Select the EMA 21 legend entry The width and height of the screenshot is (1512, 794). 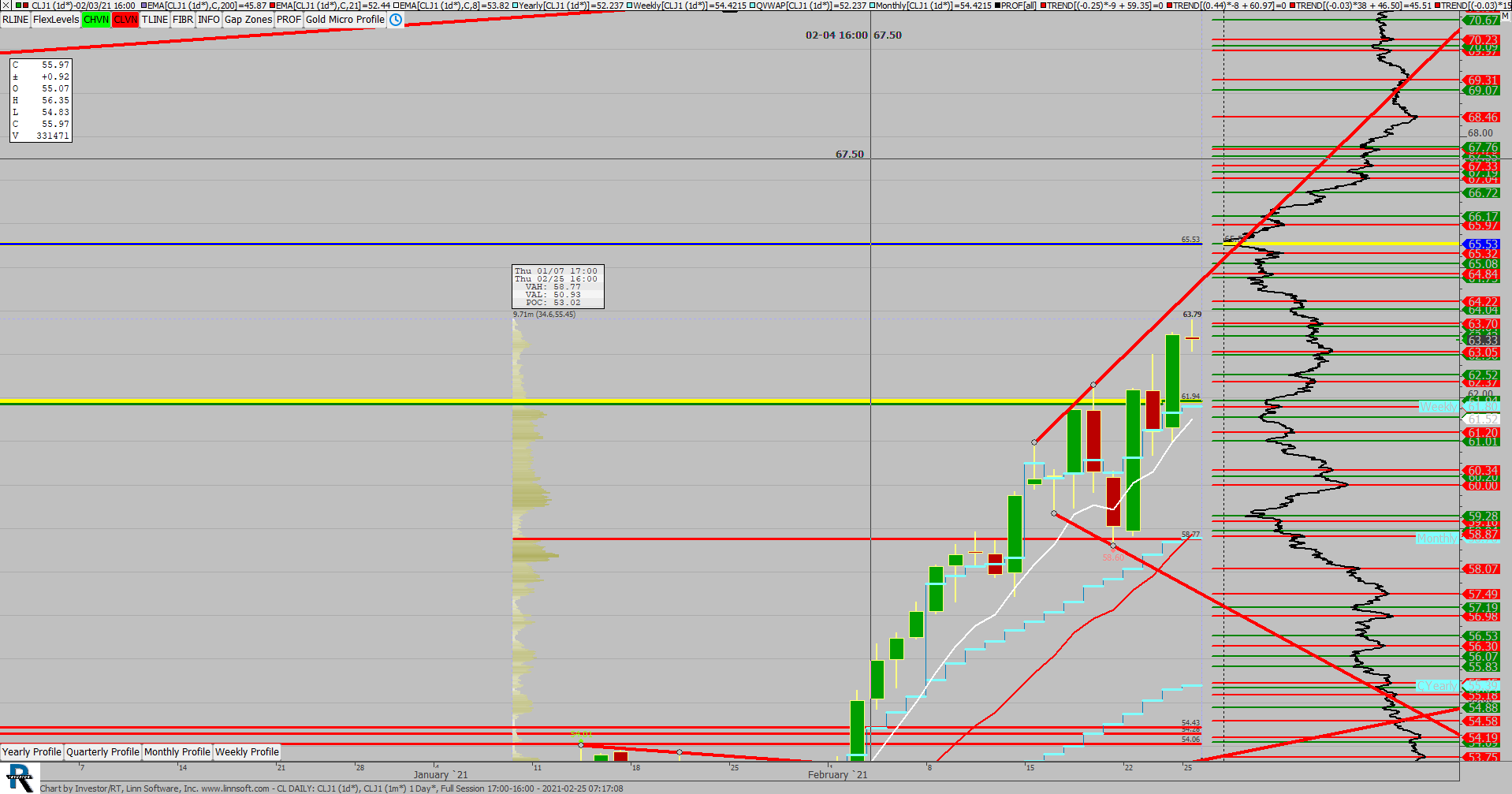(330, 6)
